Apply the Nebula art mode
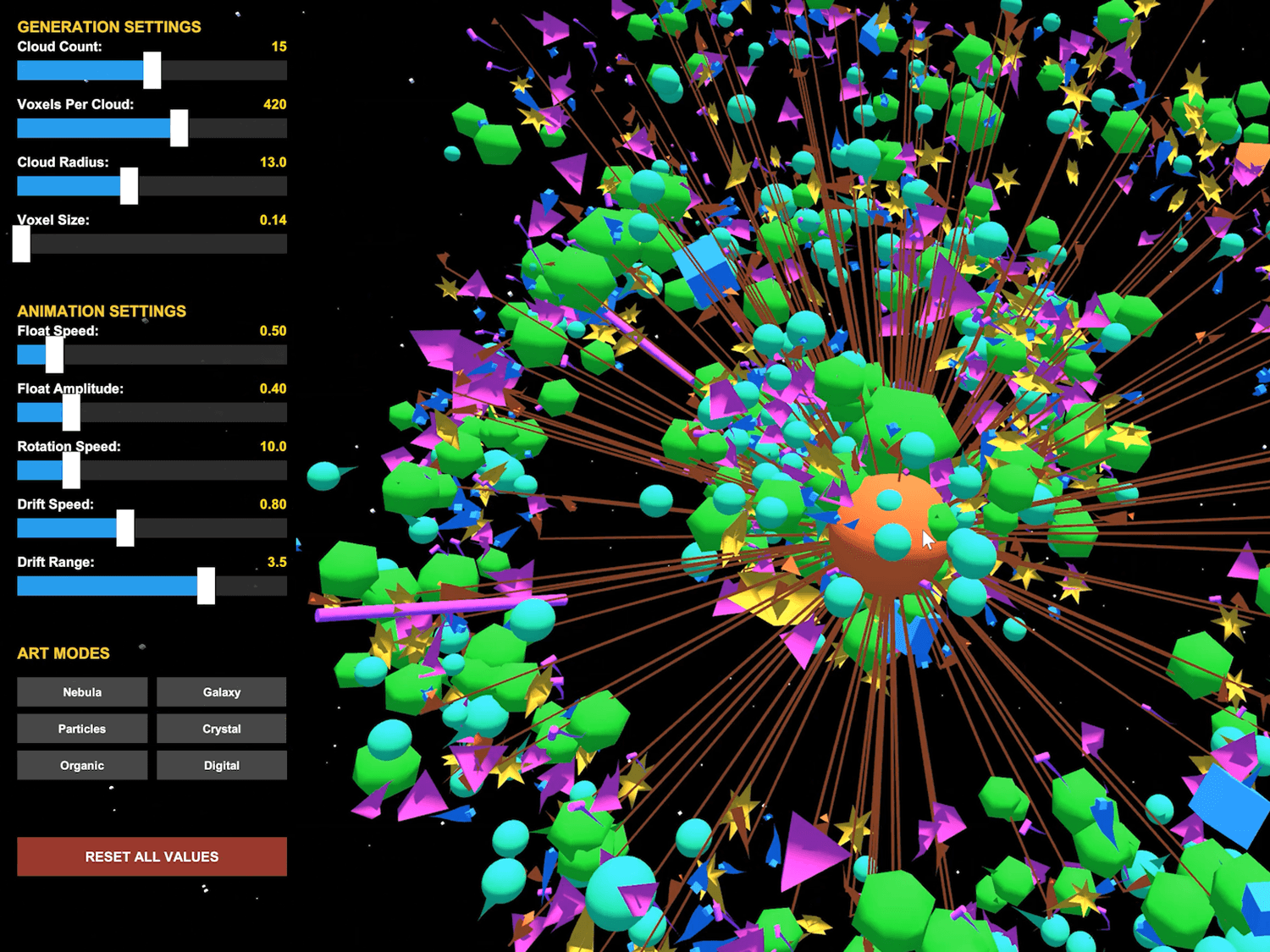This screenshot has height=952, width=1270. tap(82, 692)
